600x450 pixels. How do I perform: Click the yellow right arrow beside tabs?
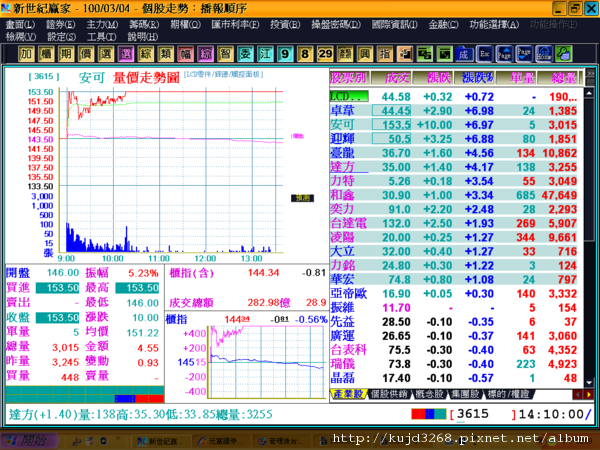click(589, 394)
